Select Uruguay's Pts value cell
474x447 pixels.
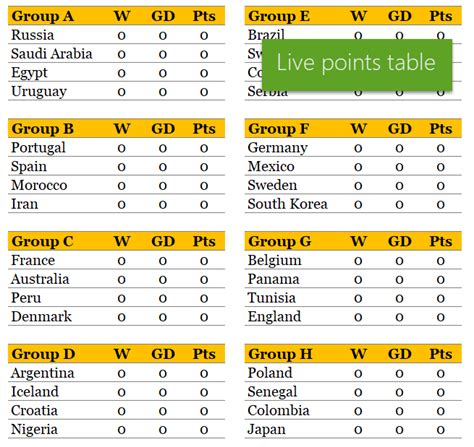[x=204, y=92]
